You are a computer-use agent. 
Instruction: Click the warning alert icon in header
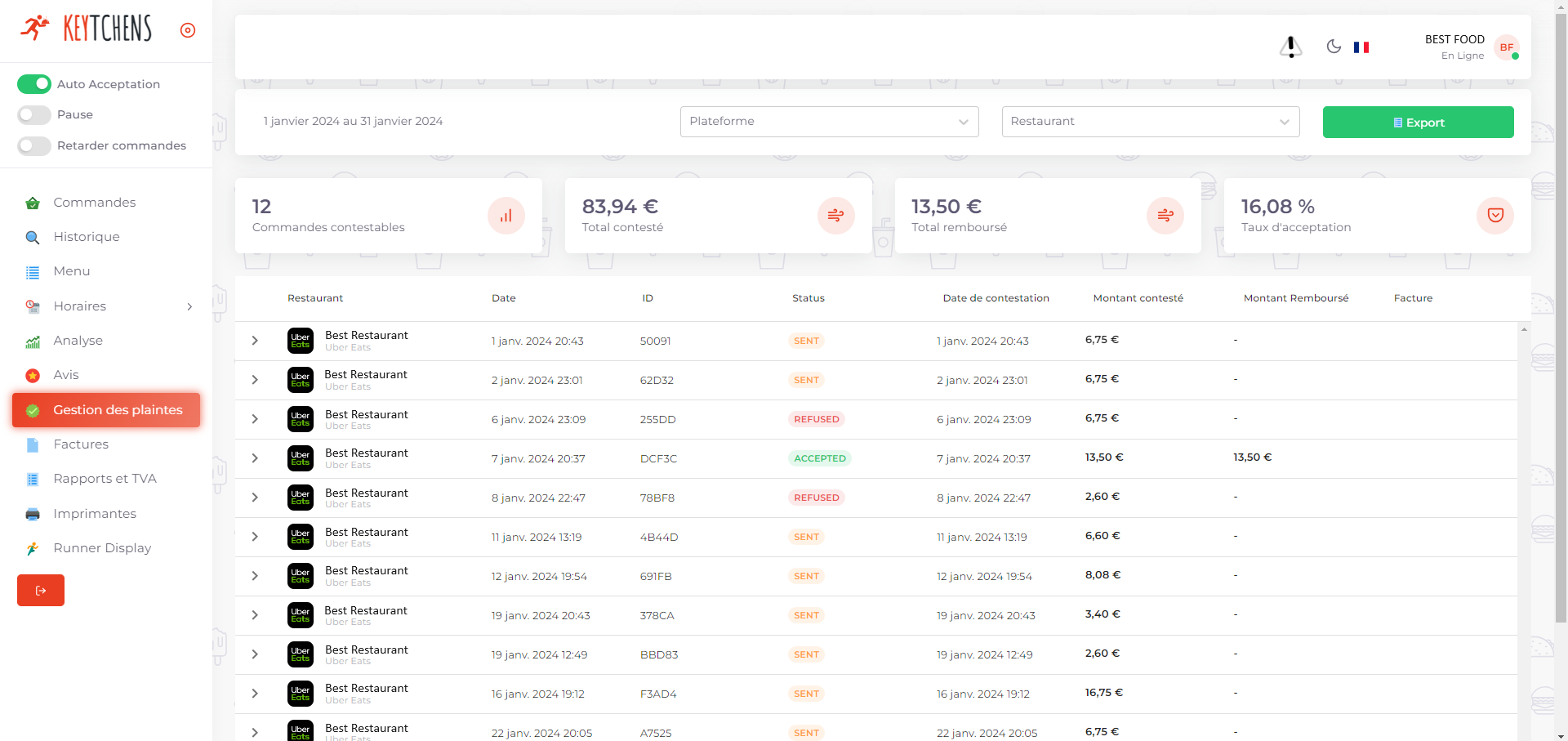coord(1290,47)
